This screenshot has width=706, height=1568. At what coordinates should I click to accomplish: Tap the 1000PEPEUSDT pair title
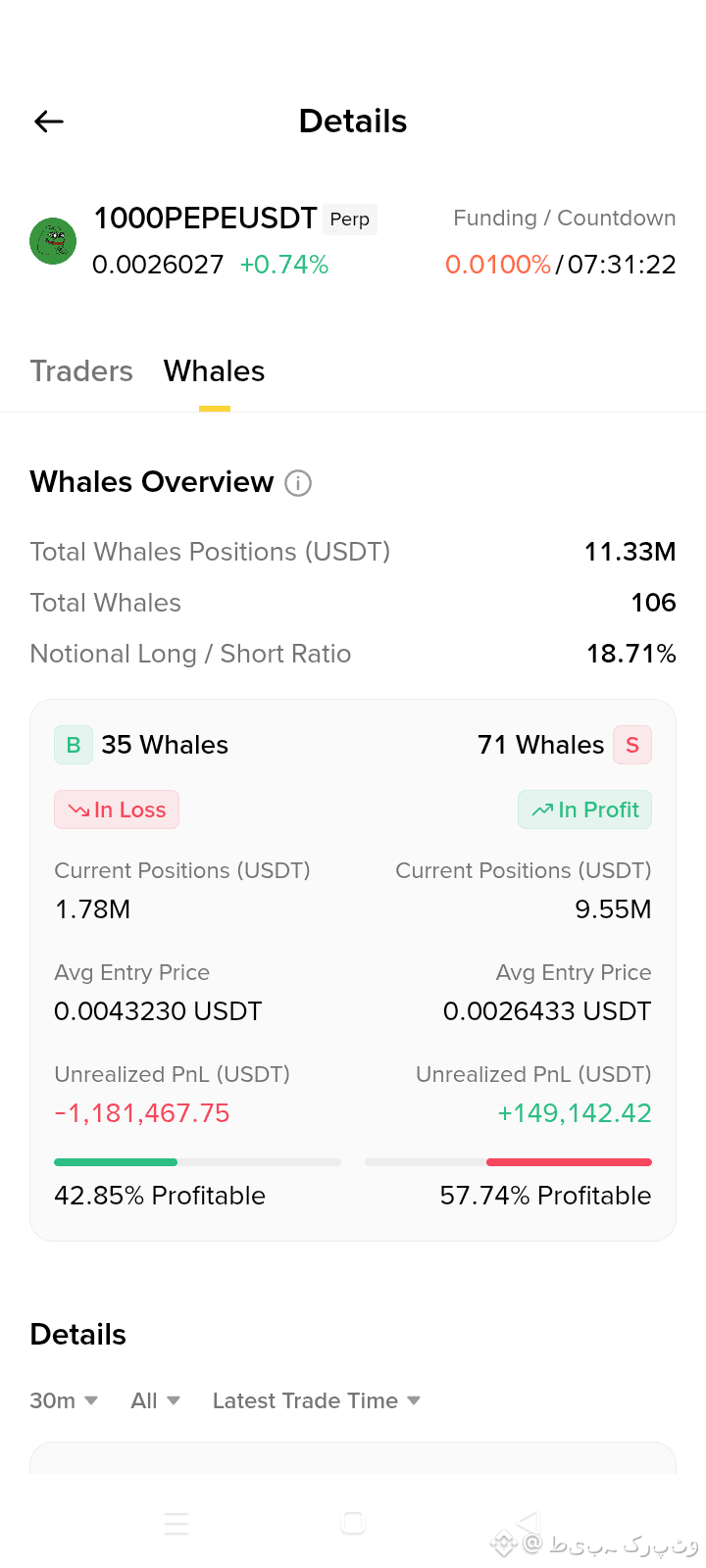tap(205, 218)
